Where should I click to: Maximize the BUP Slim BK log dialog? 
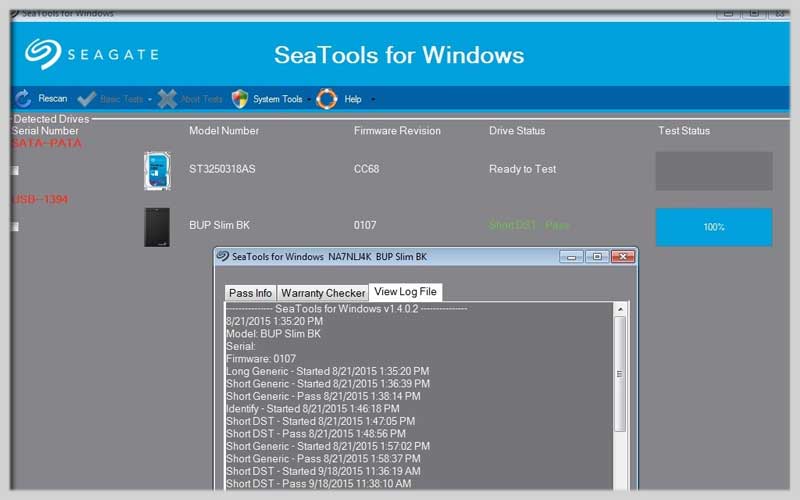coord(597,257)
